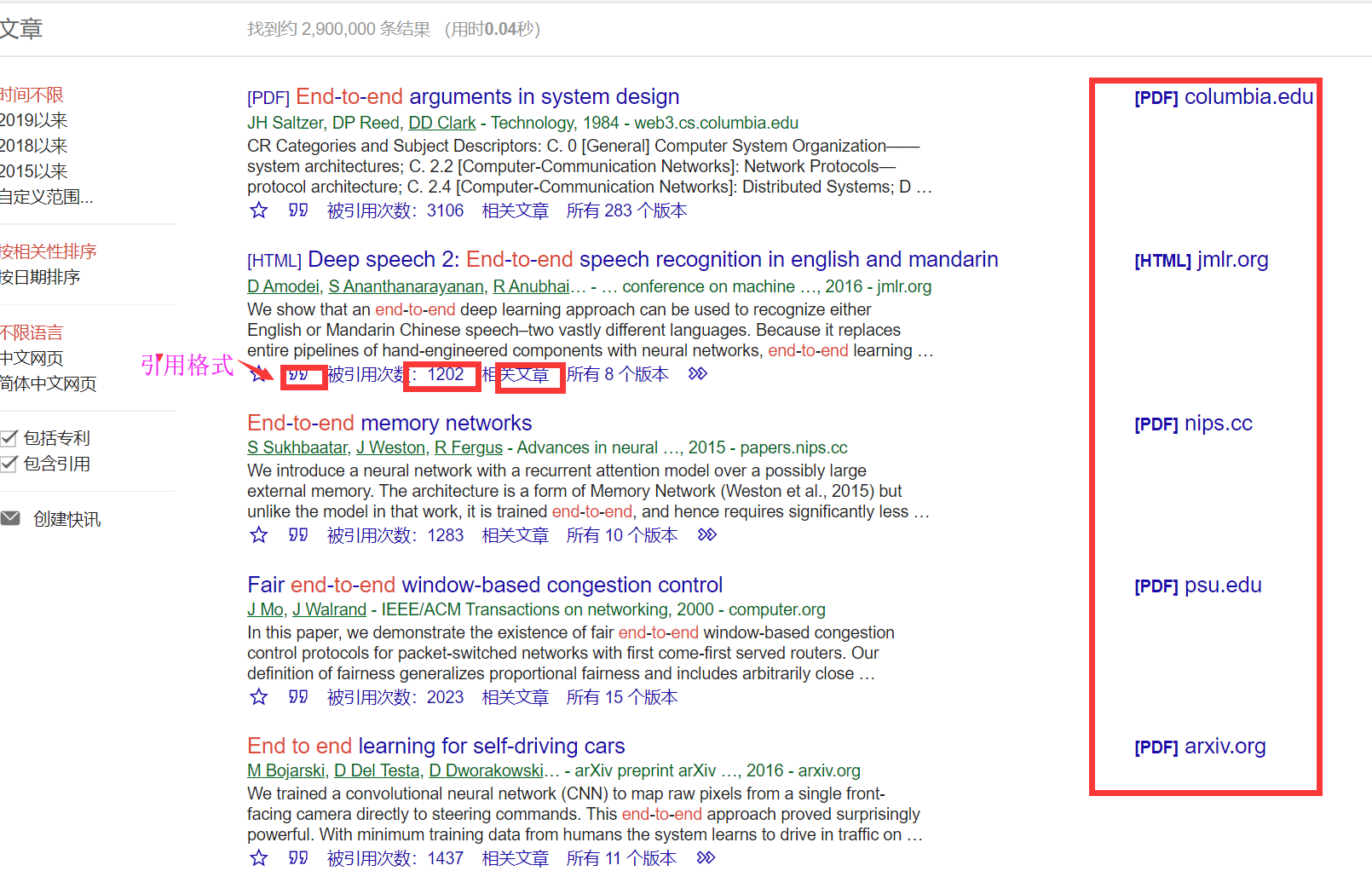1372x877 pixels.
Task: Filter results to 2019以来
Action: 33,120
